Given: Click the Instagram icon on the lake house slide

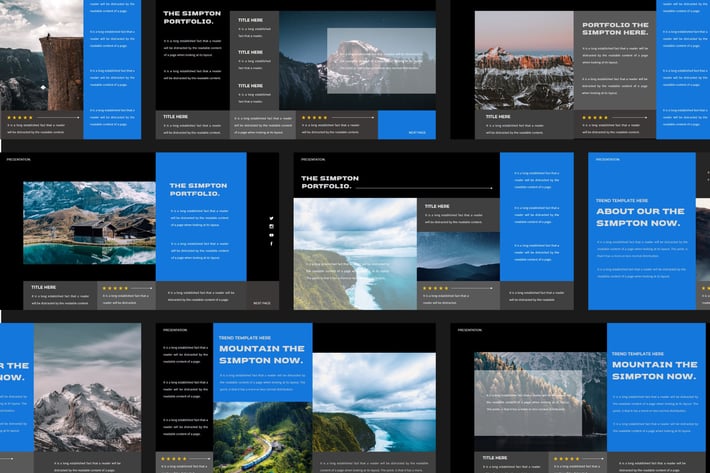Looking at the screenshot, I should 271,226.
